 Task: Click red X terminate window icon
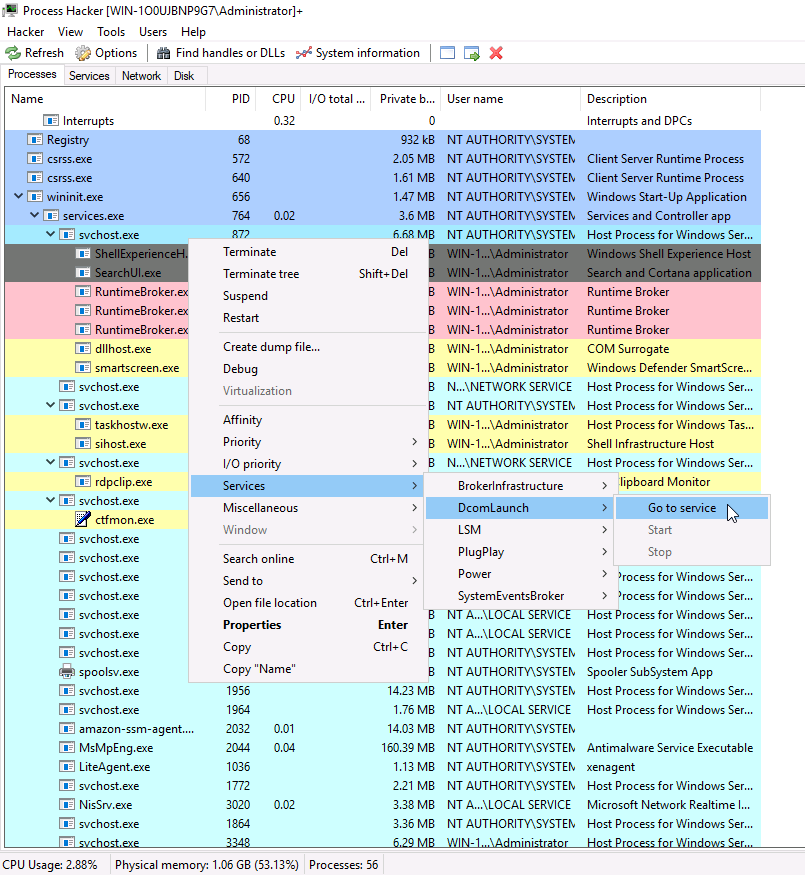[496, 53]
